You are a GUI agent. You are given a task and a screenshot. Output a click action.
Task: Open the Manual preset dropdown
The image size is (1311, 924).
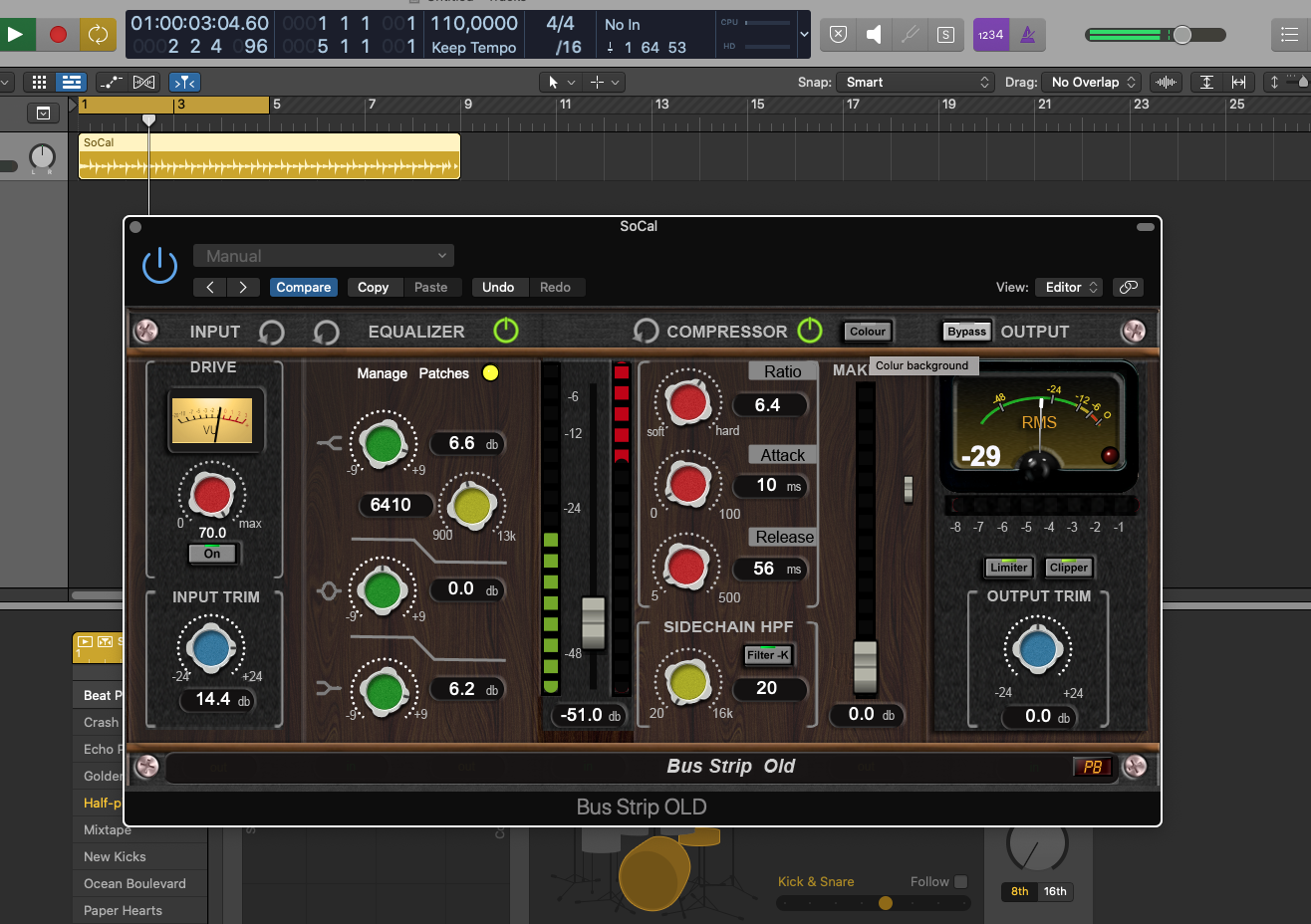coord(324,256)
